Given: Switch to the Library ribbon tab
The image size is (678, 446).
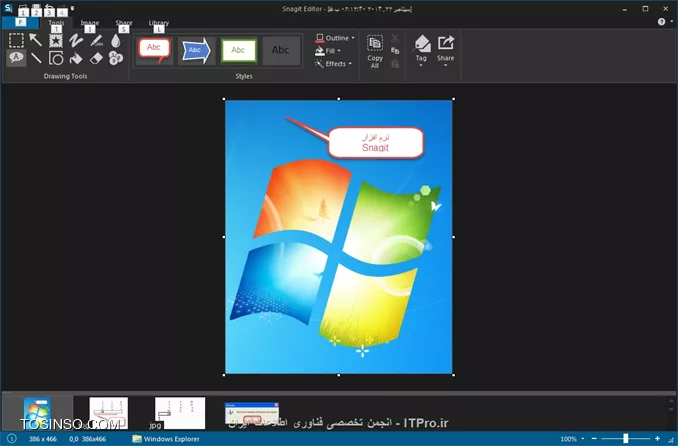Looking at the screenshot, I should click(x=159, y=22).
